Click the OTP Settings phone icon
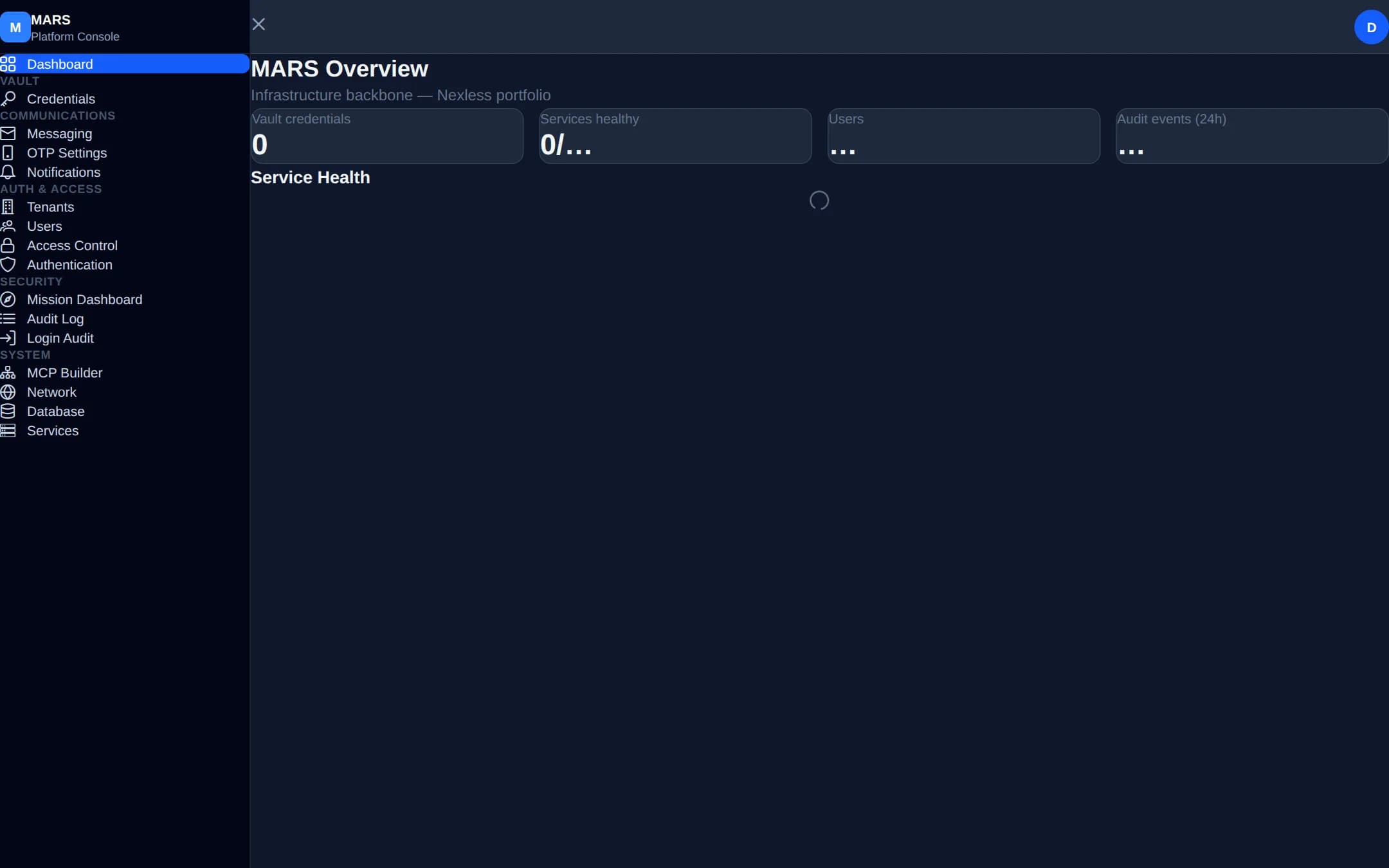This screenshot has width=1389, height=868. pos(8,152)
